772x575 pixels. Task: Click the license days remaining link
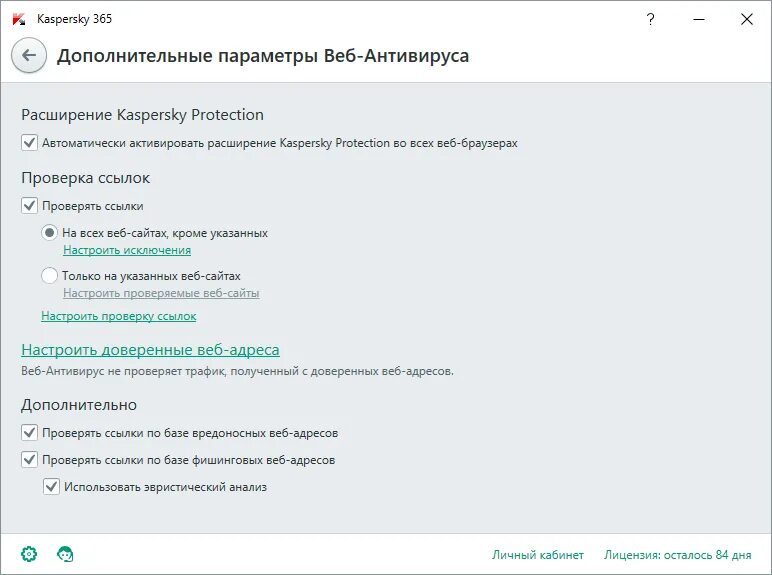(x=677, y=555)
